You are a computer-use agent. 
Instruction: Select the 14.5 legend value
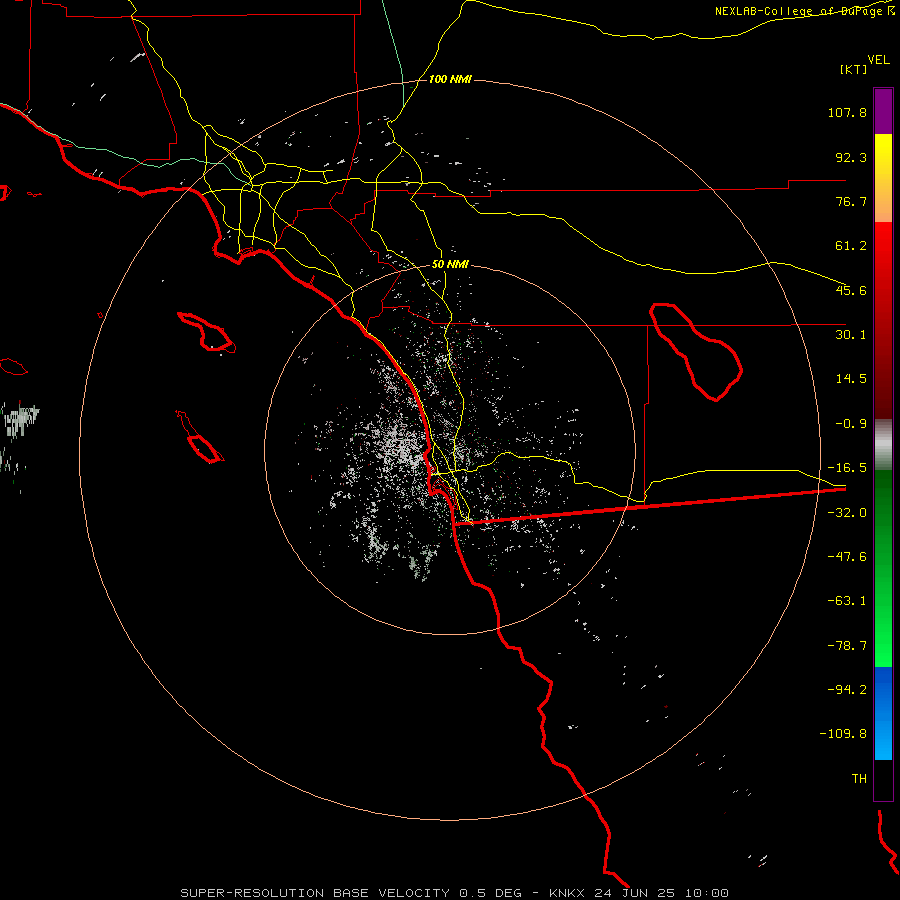click(851, 379)
